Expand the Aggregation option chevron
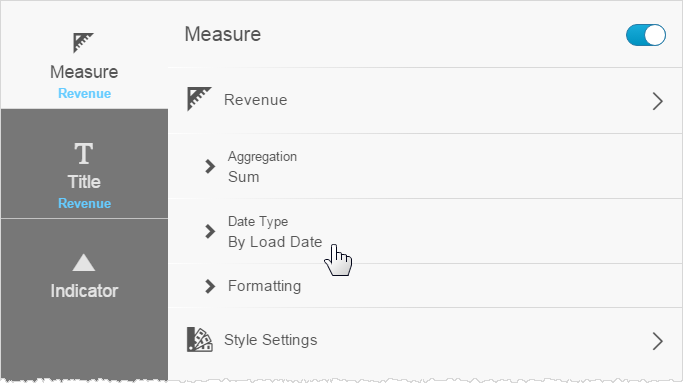The image size is (683, 384). click(210, 166)
